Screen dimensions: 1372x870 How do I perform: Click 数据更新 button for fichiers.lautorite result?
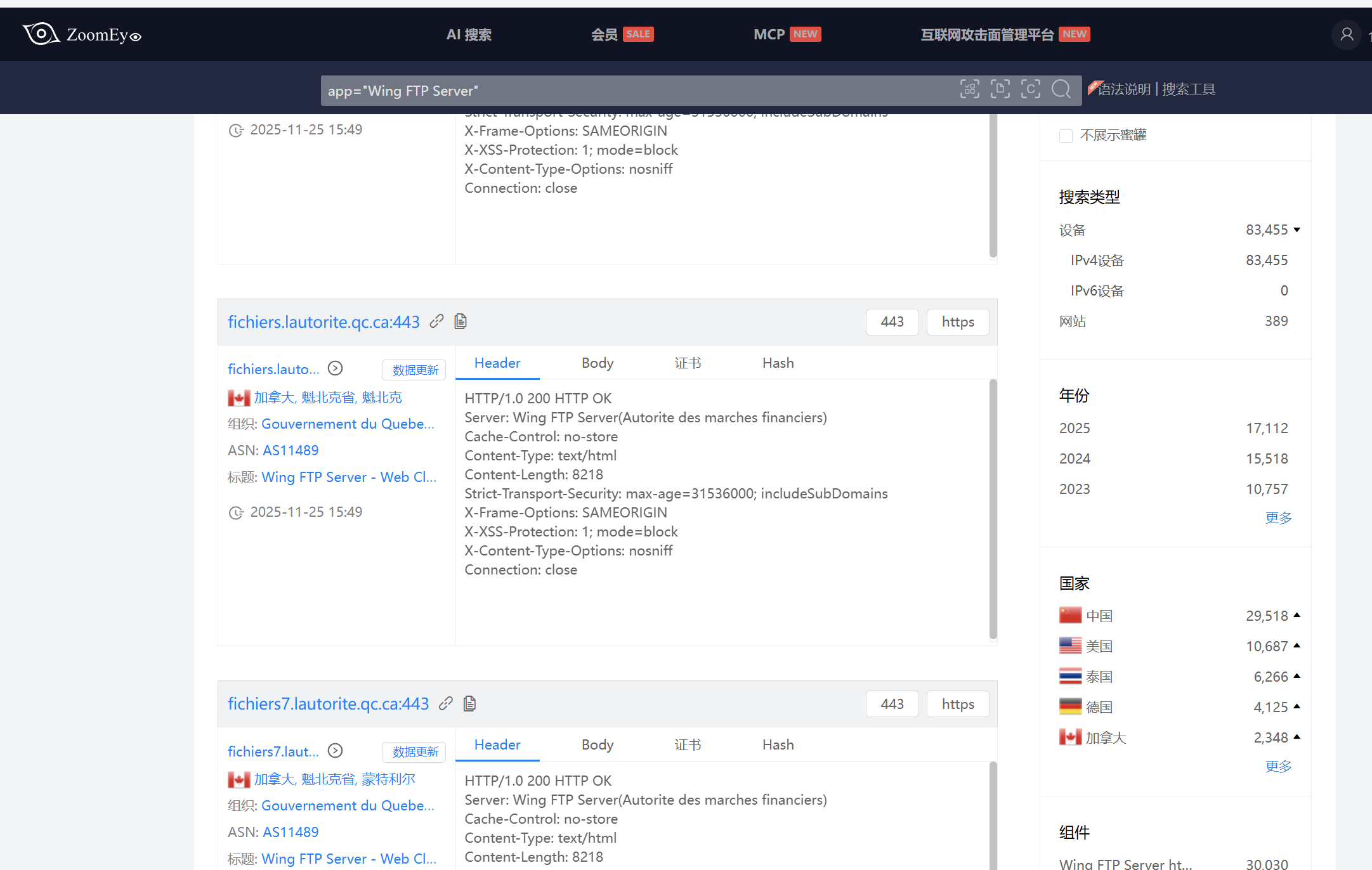[415, 370]
